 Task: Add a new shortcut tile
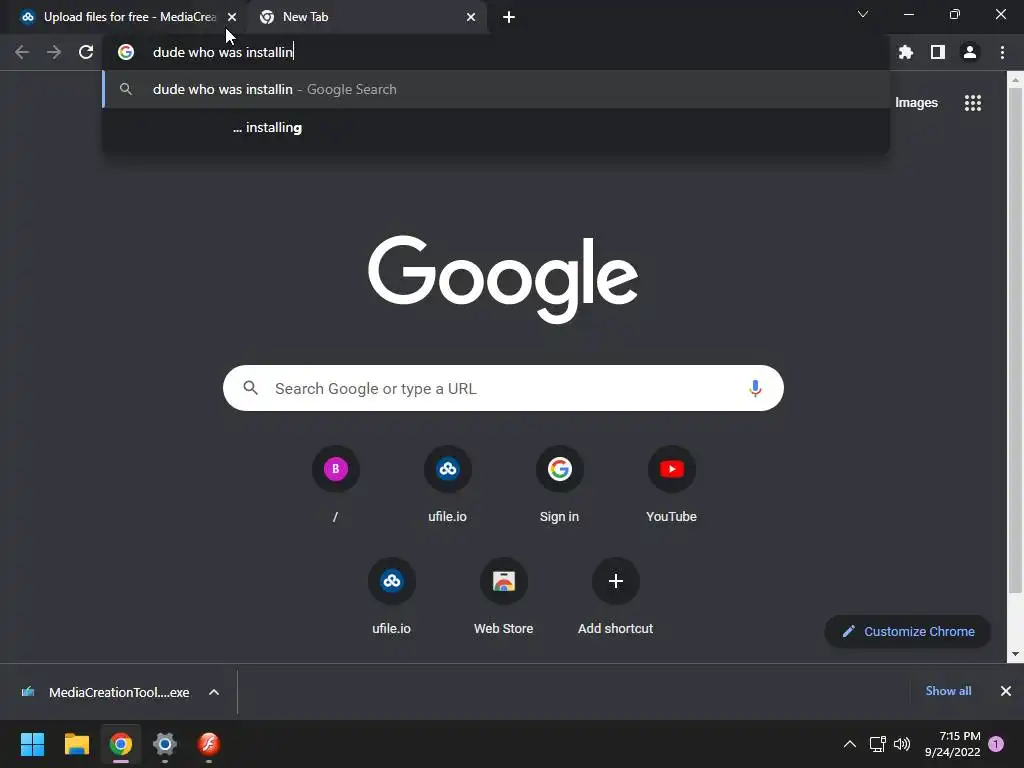[615, 597]
